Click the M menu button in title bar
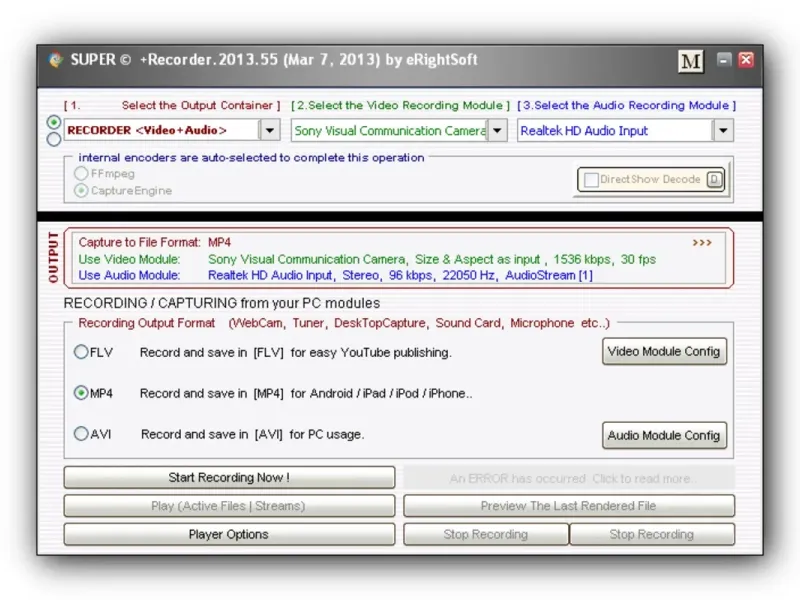The width and height of the screenshot is (800, 600). [x=691, y=62]
